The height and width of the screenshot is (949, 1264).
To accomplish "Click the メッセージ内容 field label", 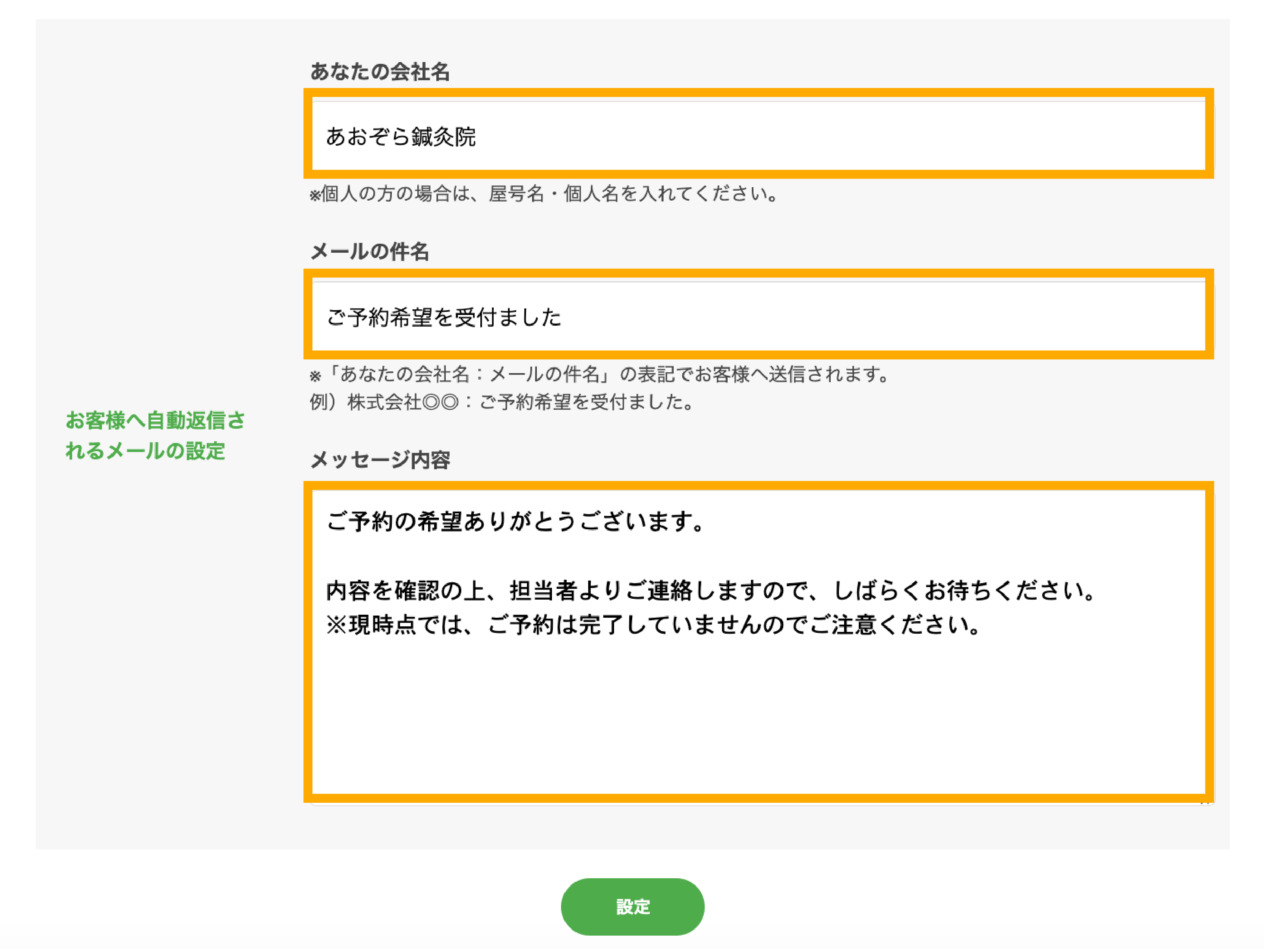I will 380,460.
